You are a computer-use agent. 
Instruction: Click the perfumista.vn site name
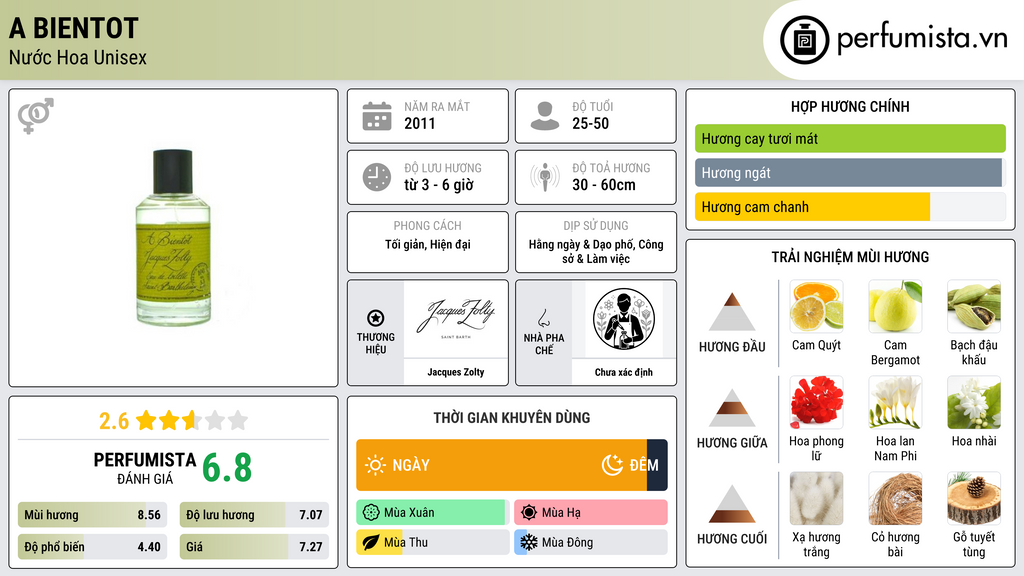[922, 38]
